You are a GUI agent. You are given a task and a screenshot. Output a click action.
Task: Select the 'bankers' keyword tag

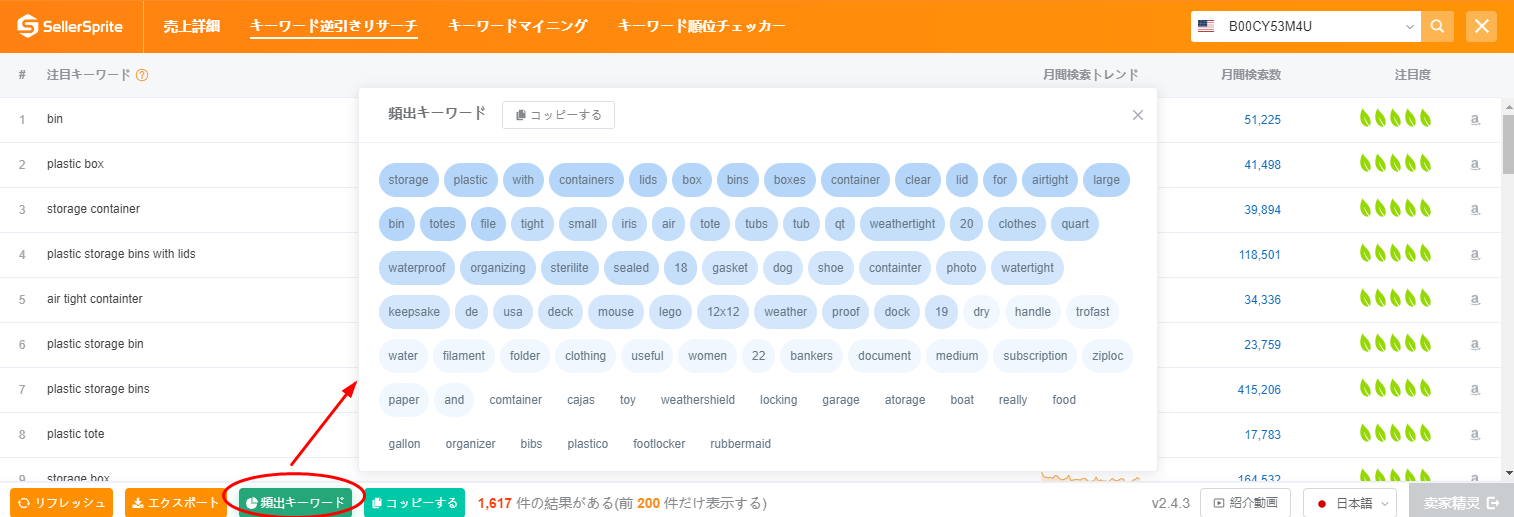point(811,356)
